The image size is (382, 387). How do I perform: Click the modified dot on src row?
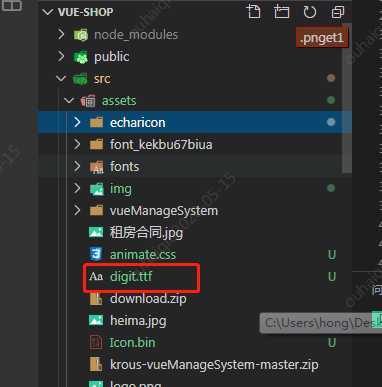(x=331, y=78)
